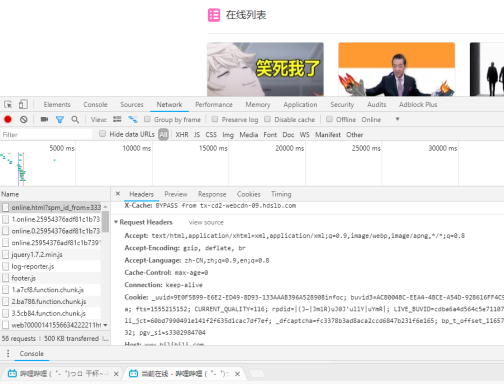Click the pink list icon beside 在线列表
This screenshot has height=384, width=504.
coord(214,15)
